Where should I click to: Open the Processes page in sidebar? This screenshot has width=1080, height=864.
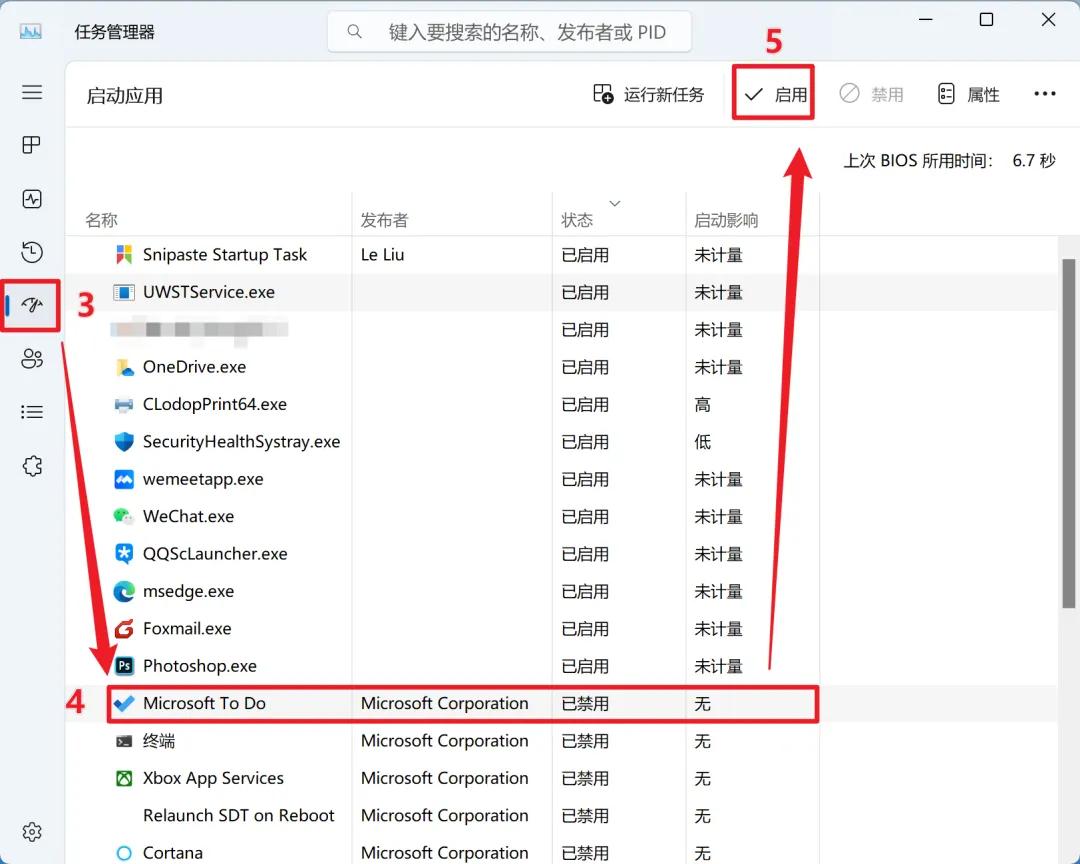click(32, 145)
